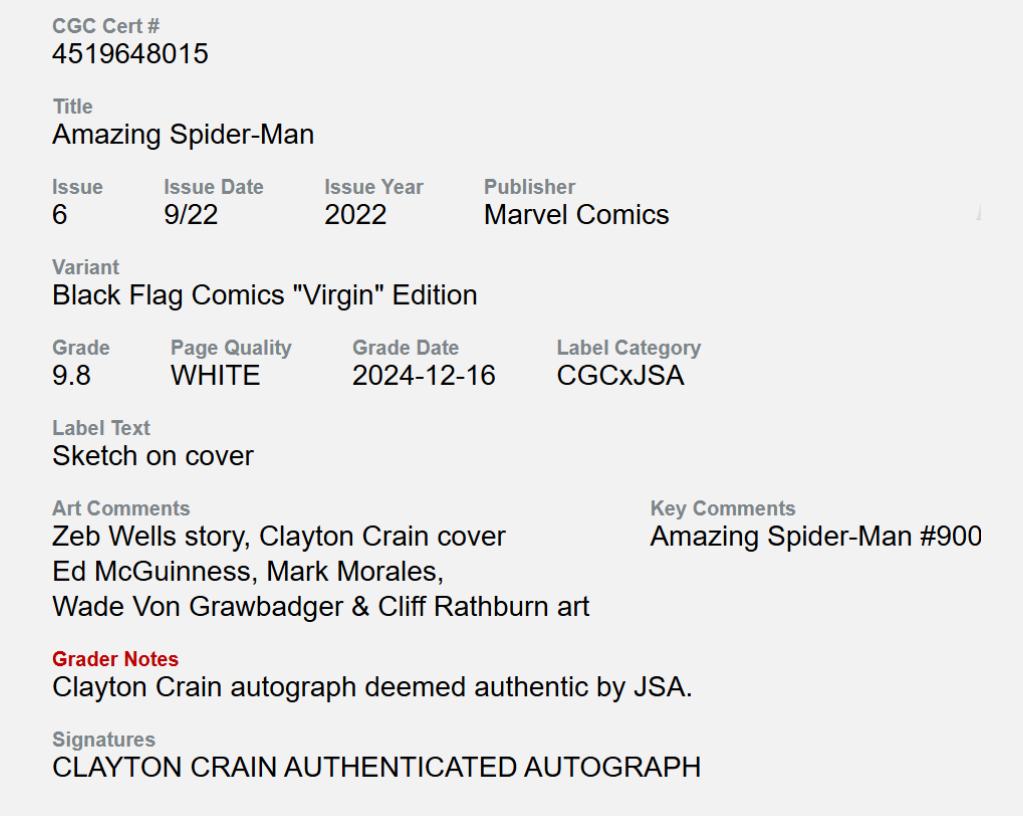
Task: Select the title Amazing Spider-Man
Action: pos(183,135)
